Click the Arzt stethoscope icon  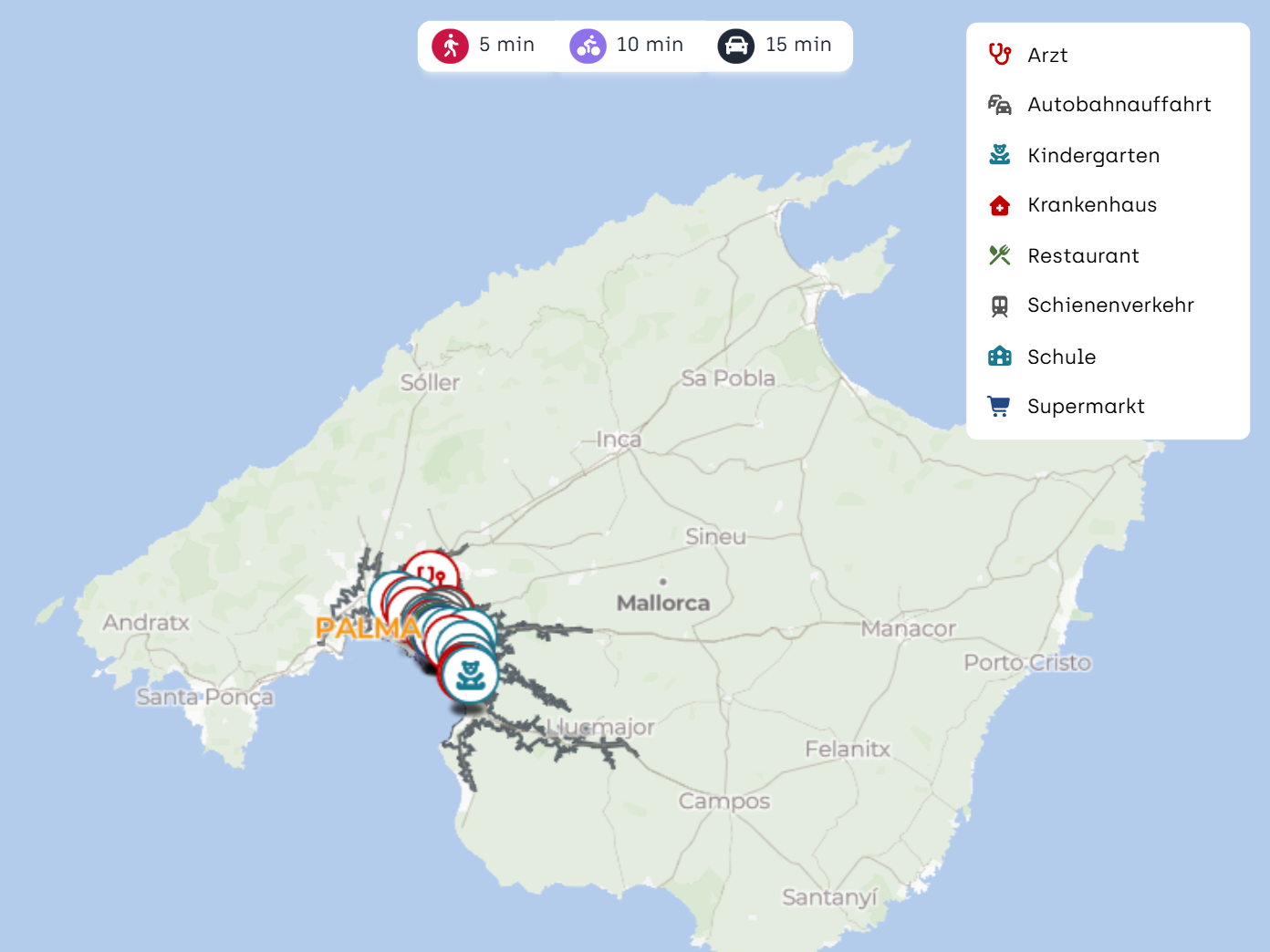pyautogui.click(x=1000, y=55)
